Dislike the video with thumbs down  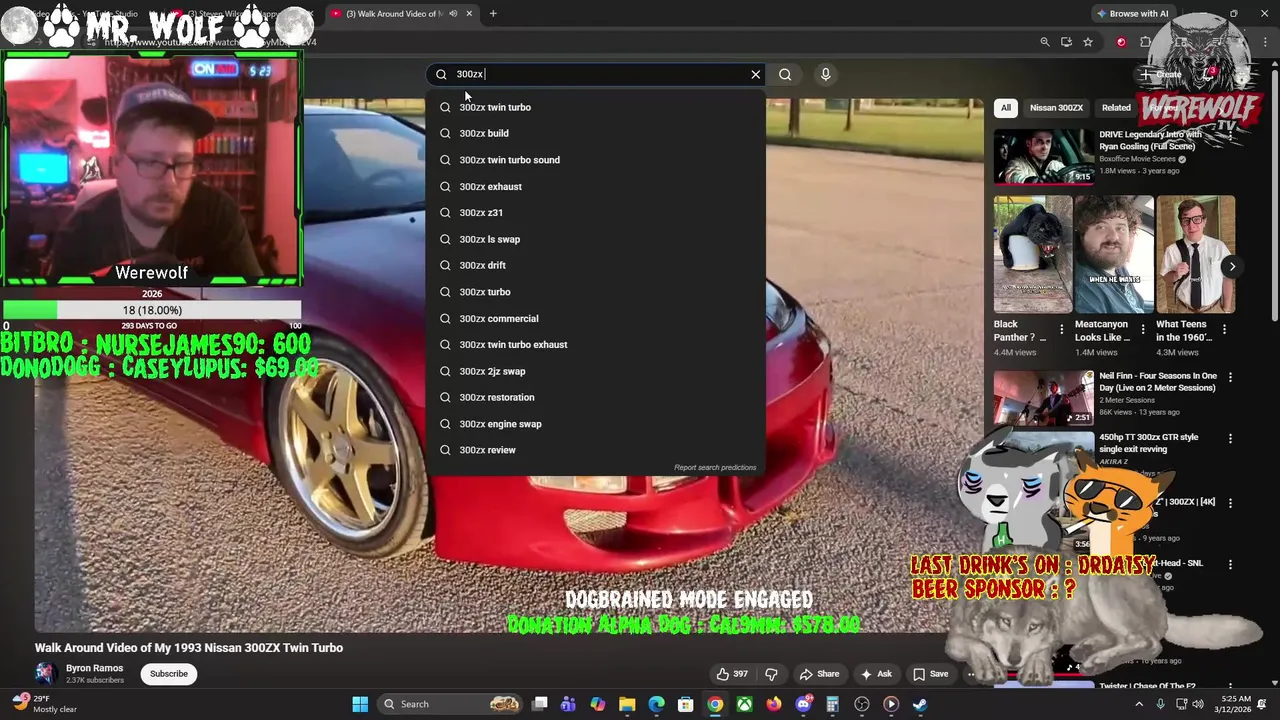point(771,674)
